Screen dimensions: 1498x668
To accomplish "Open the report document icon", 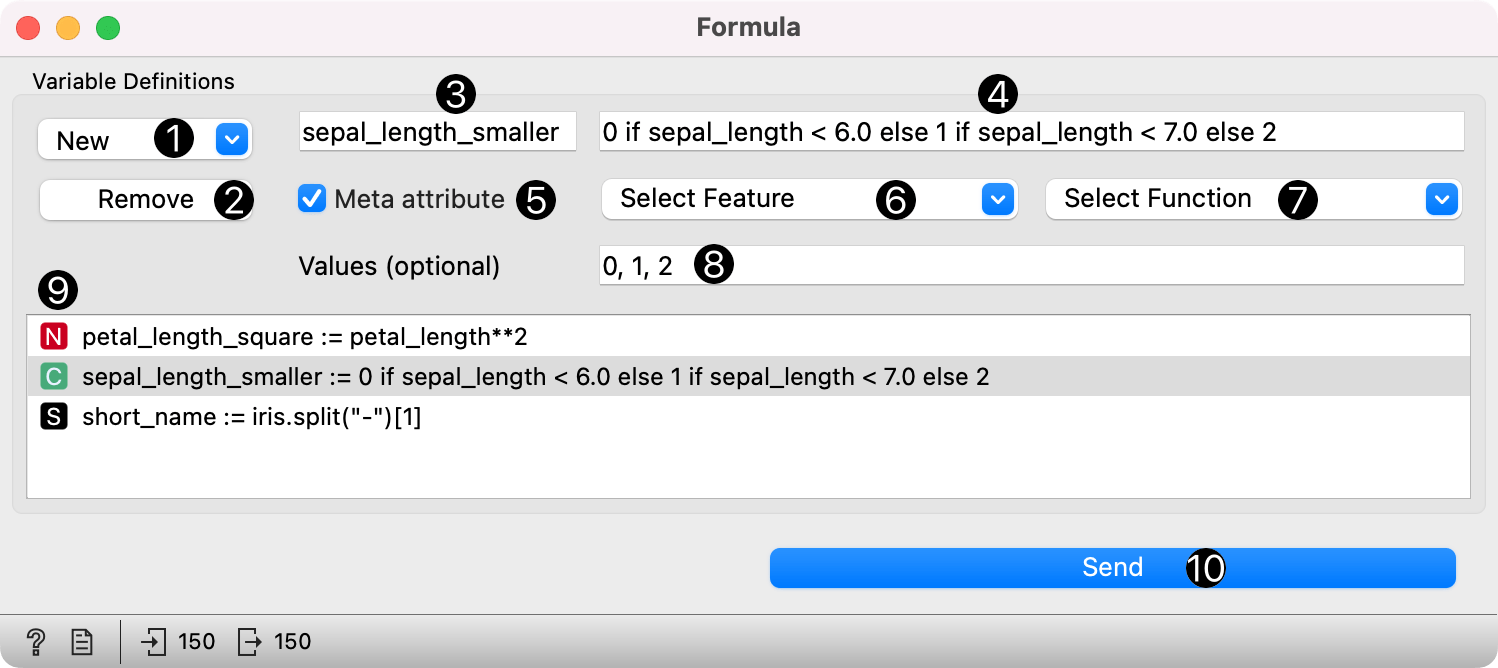I will [x=82, y=641].
